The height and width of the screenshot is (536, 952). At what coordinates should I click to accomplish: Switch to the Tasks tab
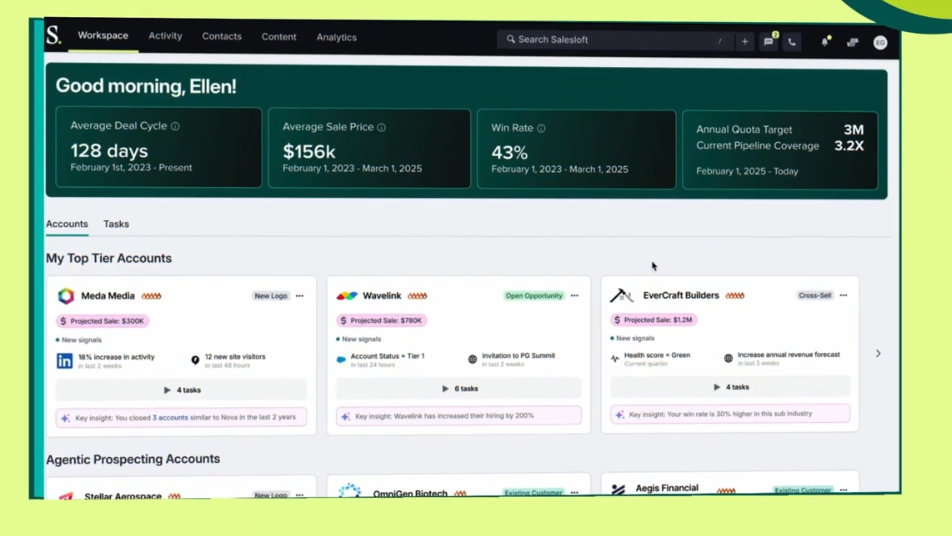pos(116,224)
